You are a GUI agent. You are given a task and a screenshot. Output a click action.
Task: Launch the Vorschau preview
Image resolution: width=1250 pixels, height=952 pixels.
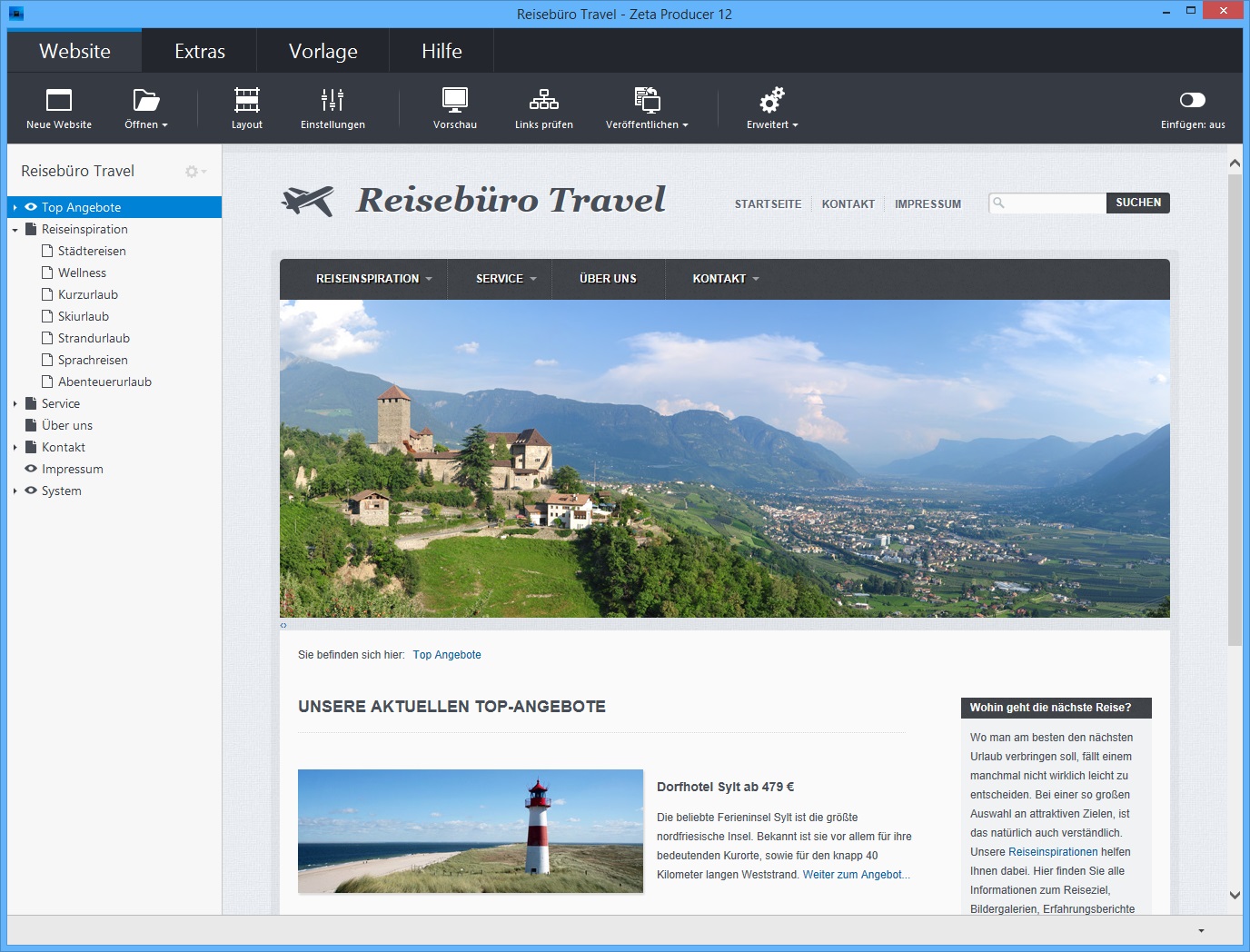click(454, 100)
